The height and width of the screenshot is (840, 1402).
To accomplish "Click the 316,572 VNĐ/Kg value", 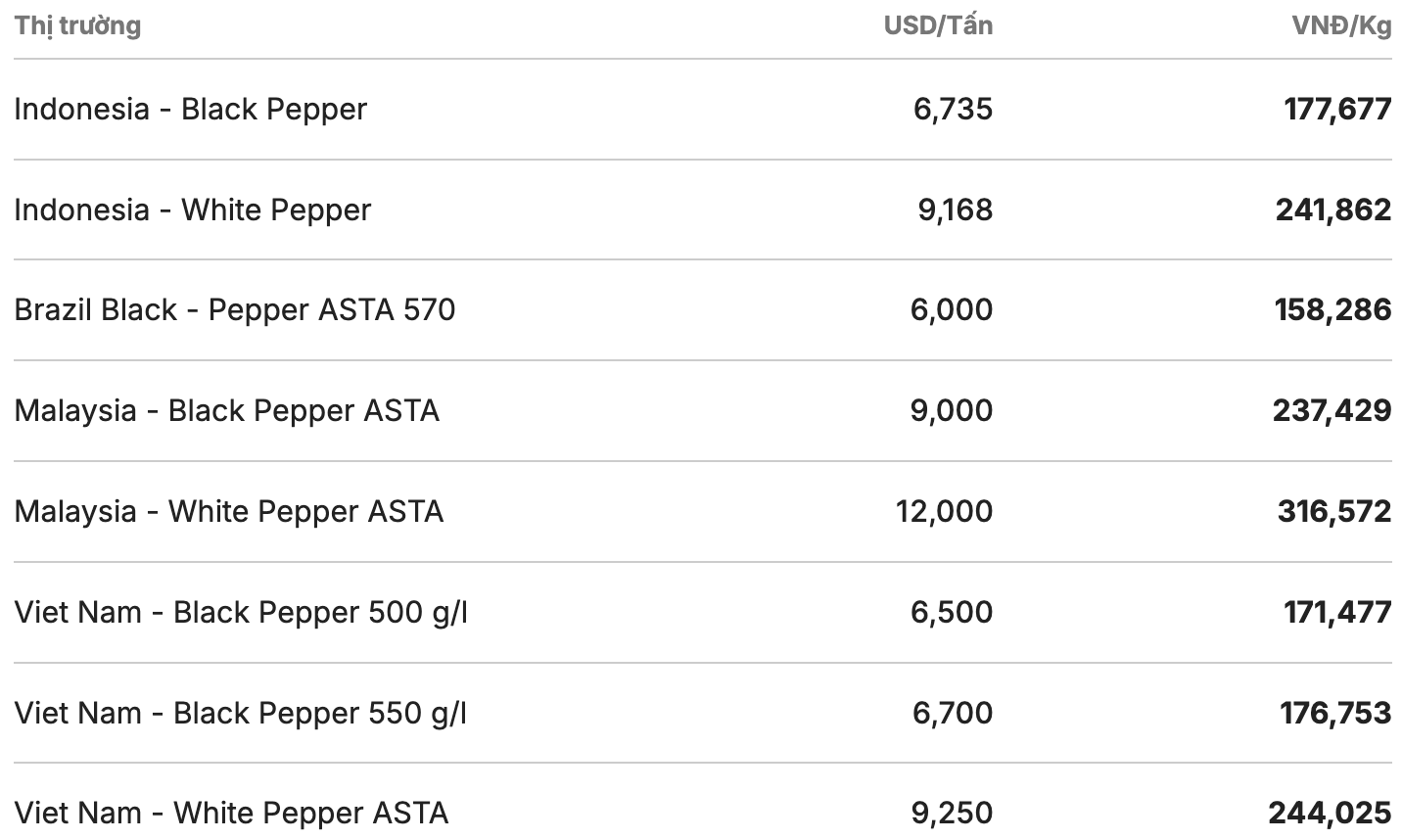I will click(x=1333, y=511).
